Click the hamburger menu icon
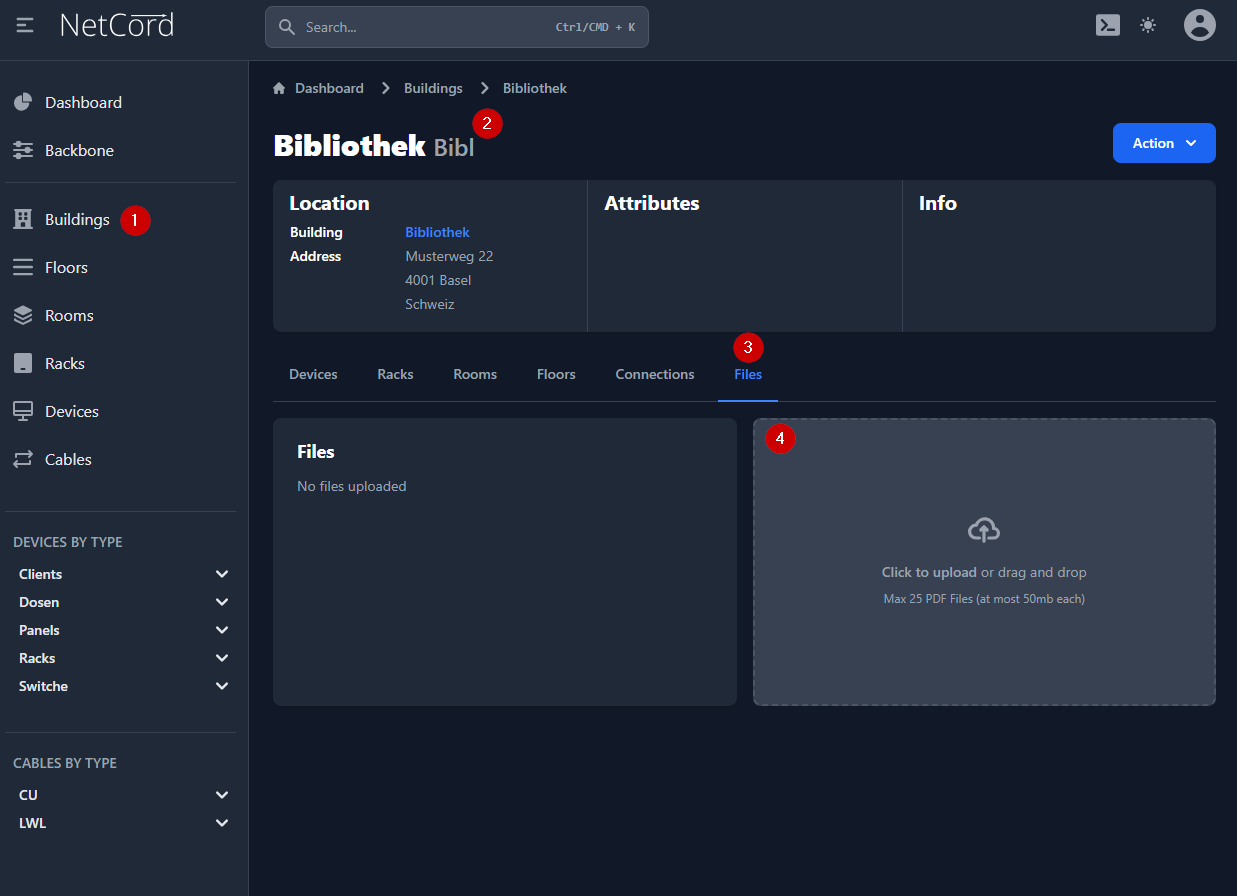1237x896 pixels. 25,25
